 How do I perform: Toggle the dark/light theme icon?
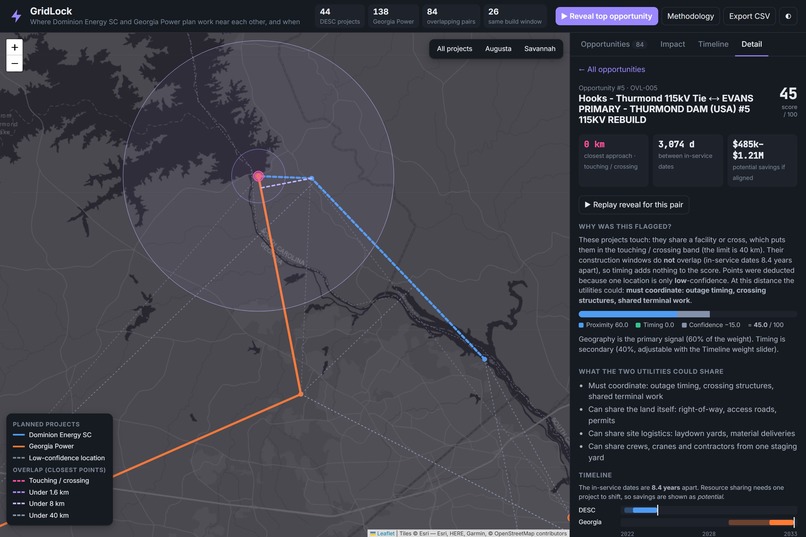788,16
